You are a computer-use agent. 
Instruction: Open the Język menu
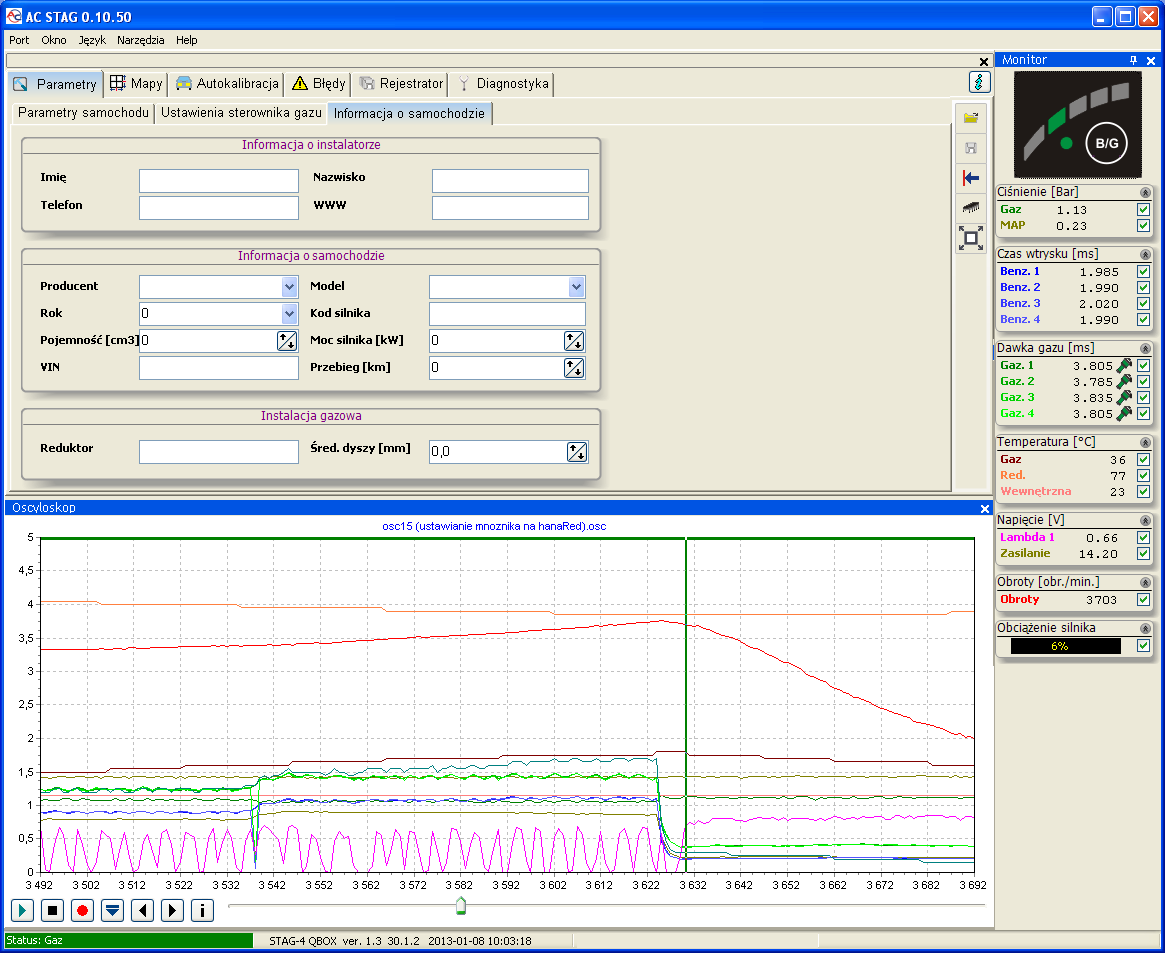(92, 40)
